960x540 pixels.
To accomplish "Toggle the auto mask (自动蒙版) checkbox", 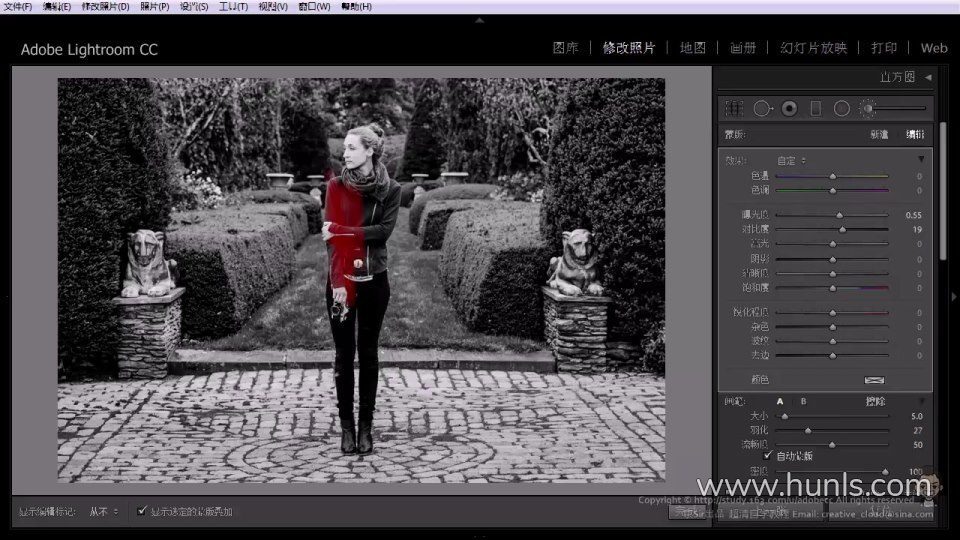I will [768, 455].
